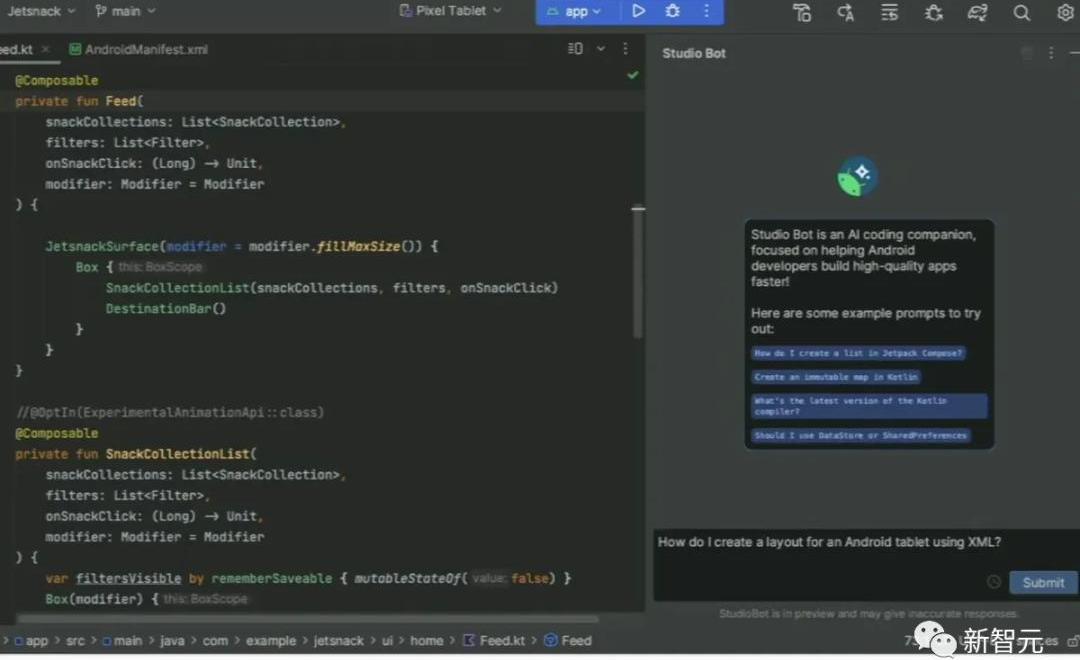Open more run actions three-dot menu
Screen dimensions: 1080x660
(x=706, y=11)
